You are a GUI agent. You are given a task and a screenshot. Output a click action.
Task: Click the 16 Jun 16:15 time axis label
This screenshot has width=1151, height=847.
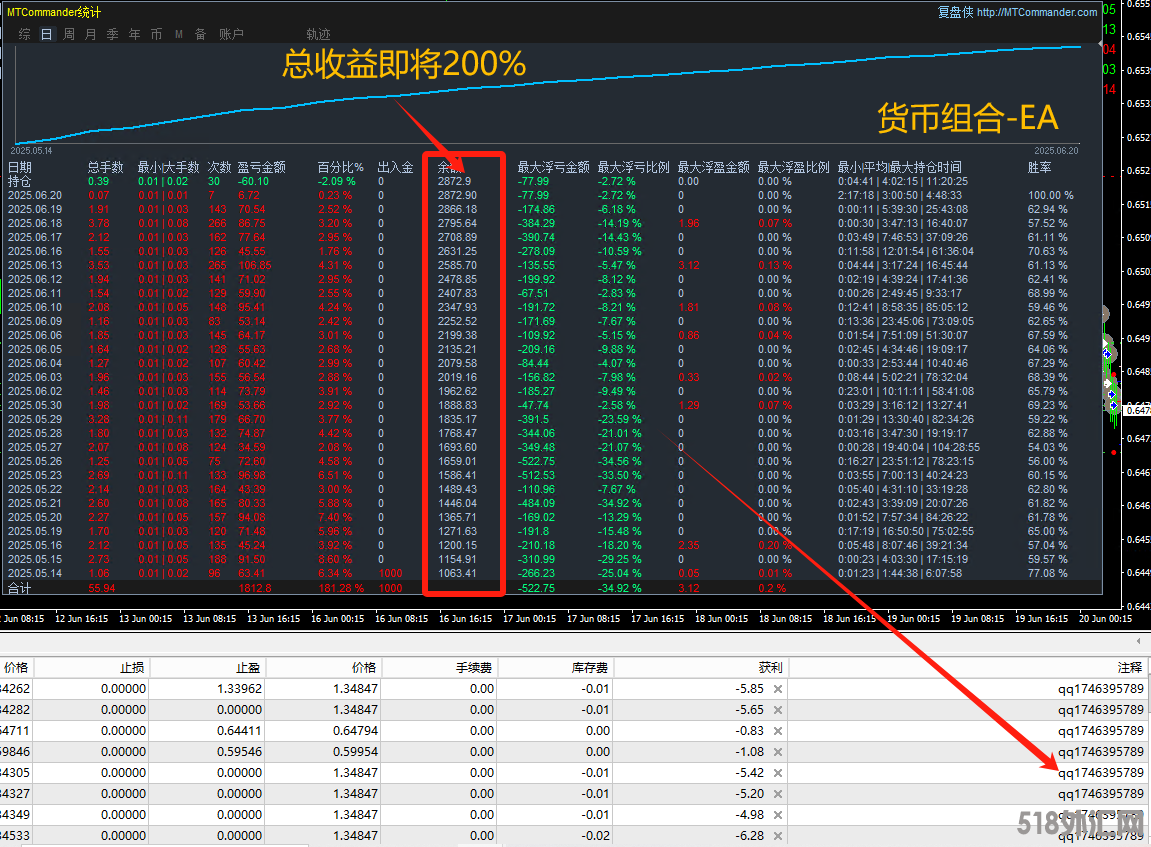465,619
